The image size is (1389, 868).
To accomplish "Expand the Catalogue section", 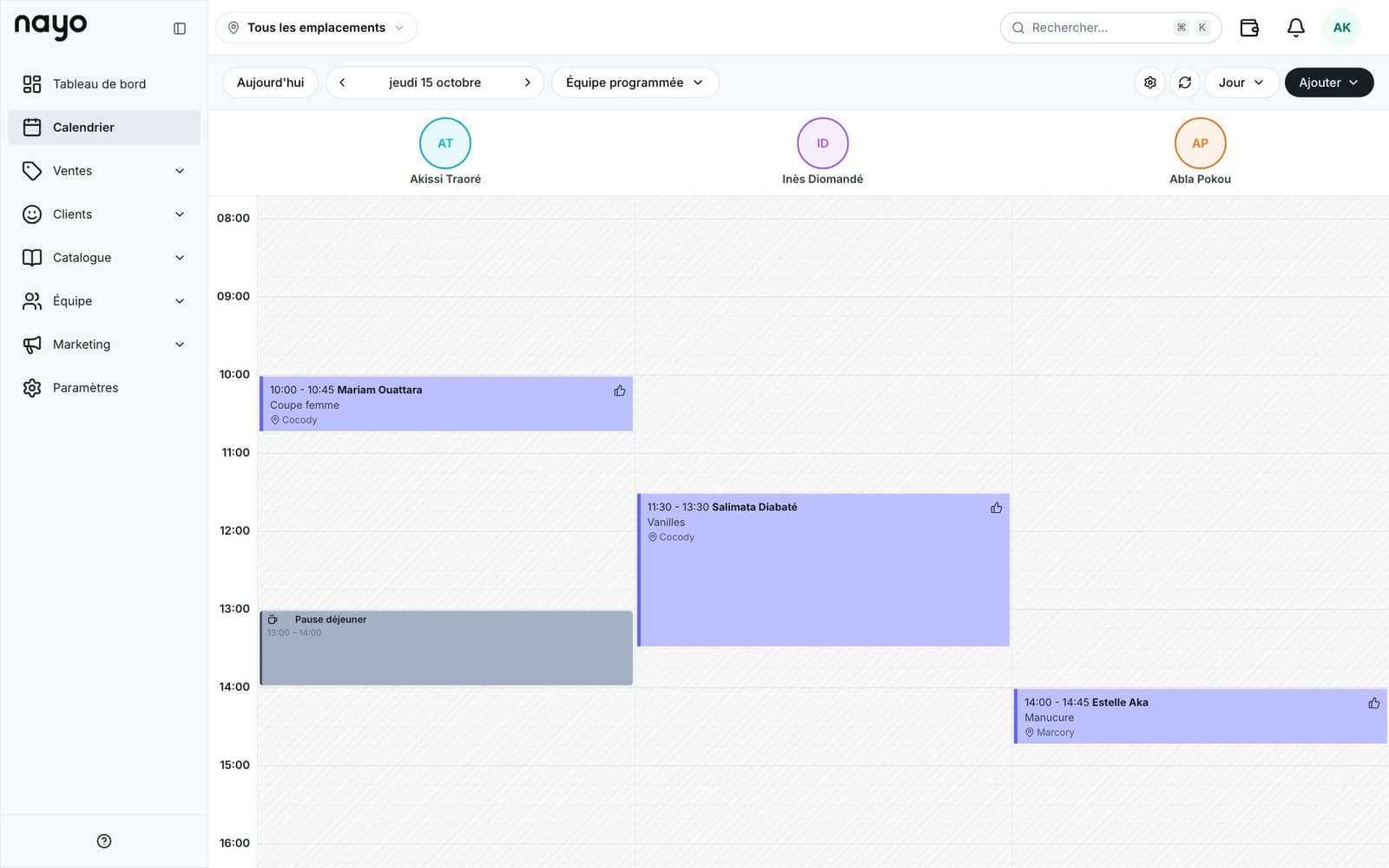I will tap(104, 258).
